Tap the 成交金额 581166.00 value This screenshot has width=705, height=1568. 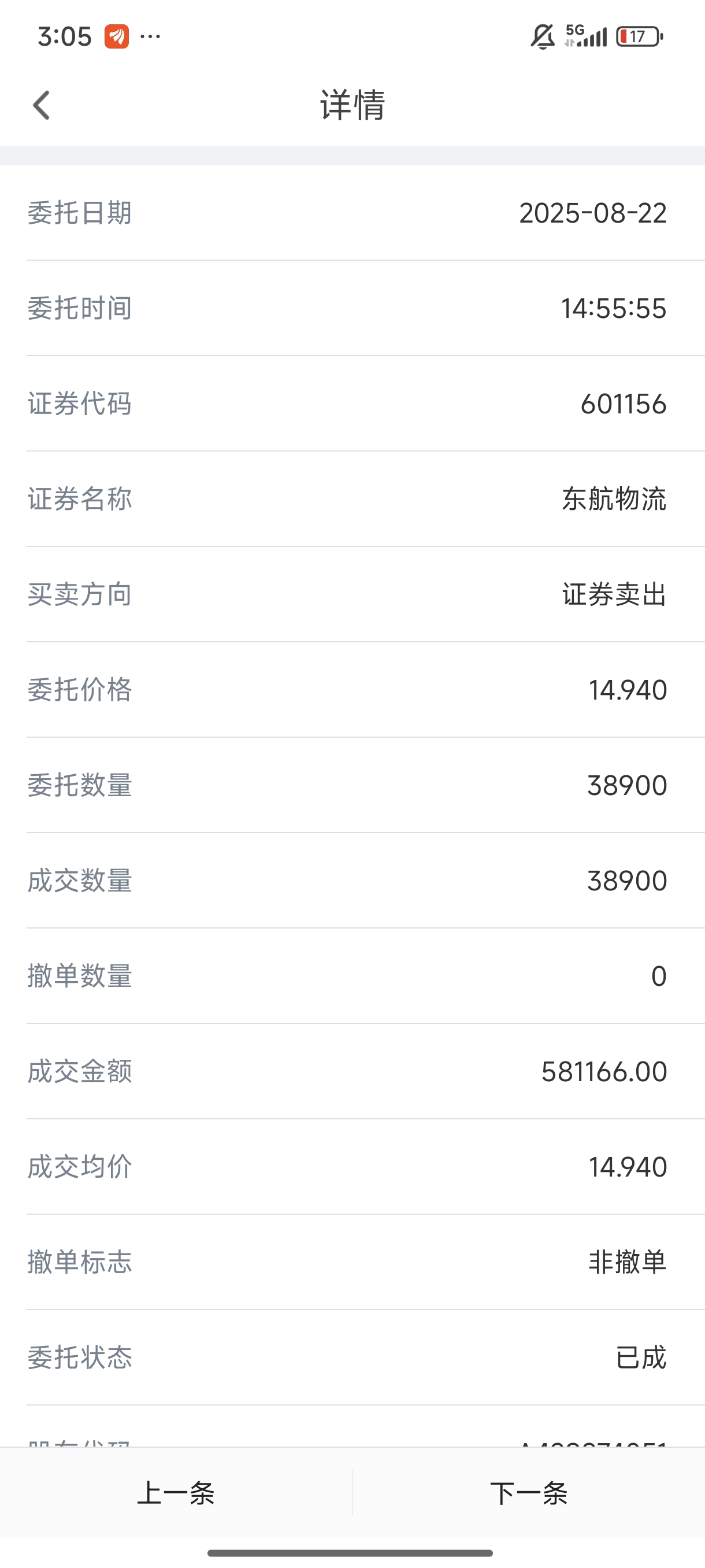click(604, 1071)
